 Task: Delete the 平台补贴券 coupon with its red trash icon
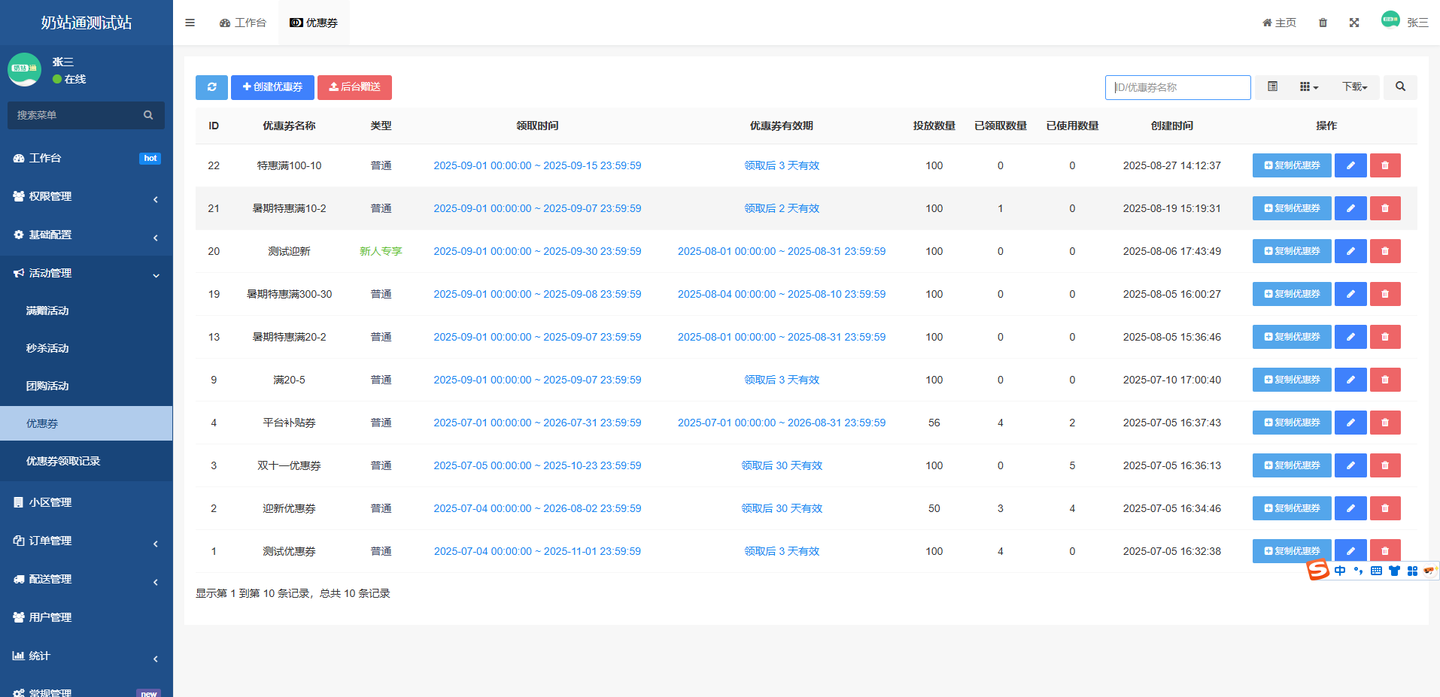tap(1385, 423)
